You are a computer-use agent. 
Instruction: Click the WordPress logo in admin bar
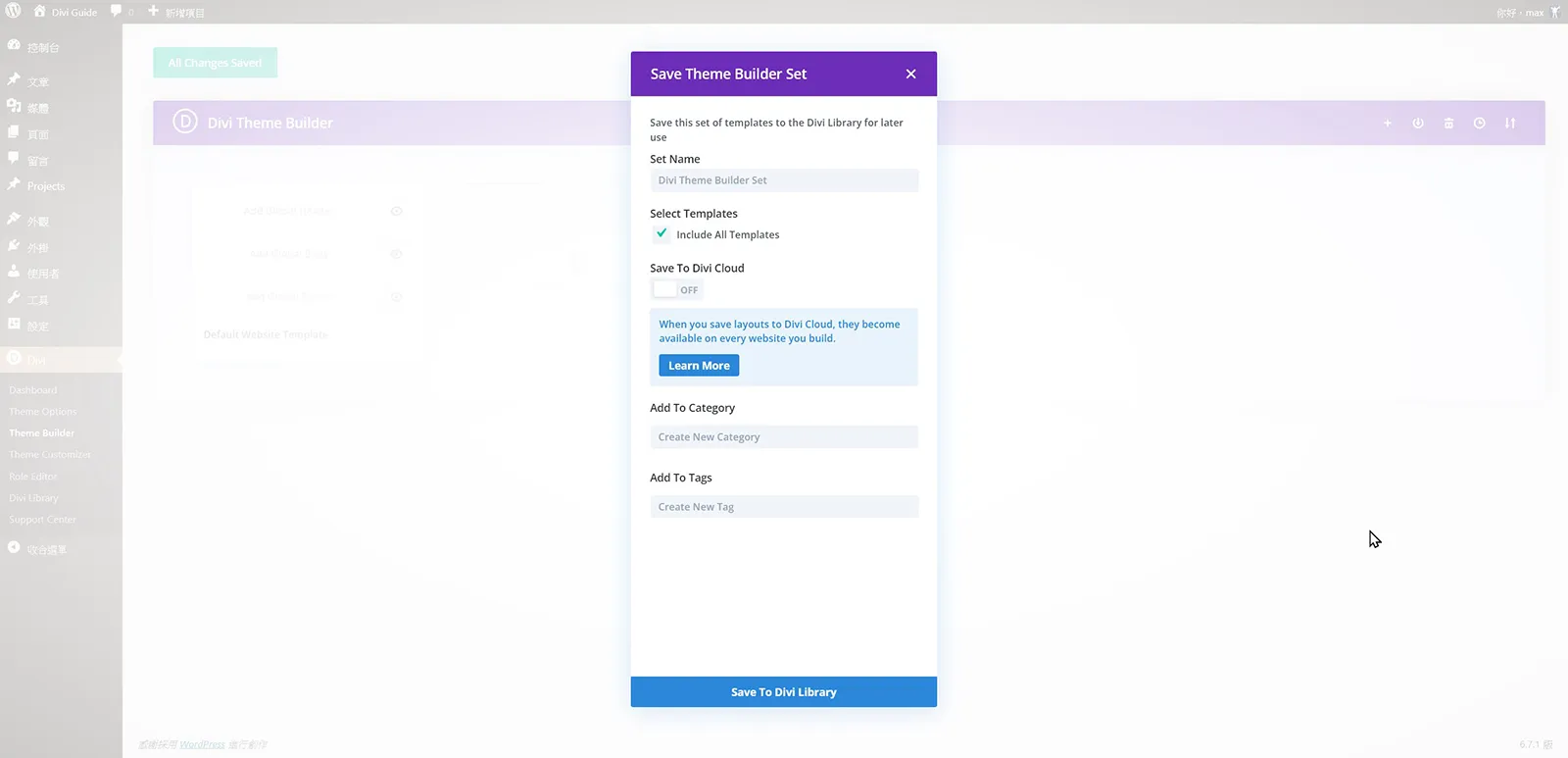point(14,12)
